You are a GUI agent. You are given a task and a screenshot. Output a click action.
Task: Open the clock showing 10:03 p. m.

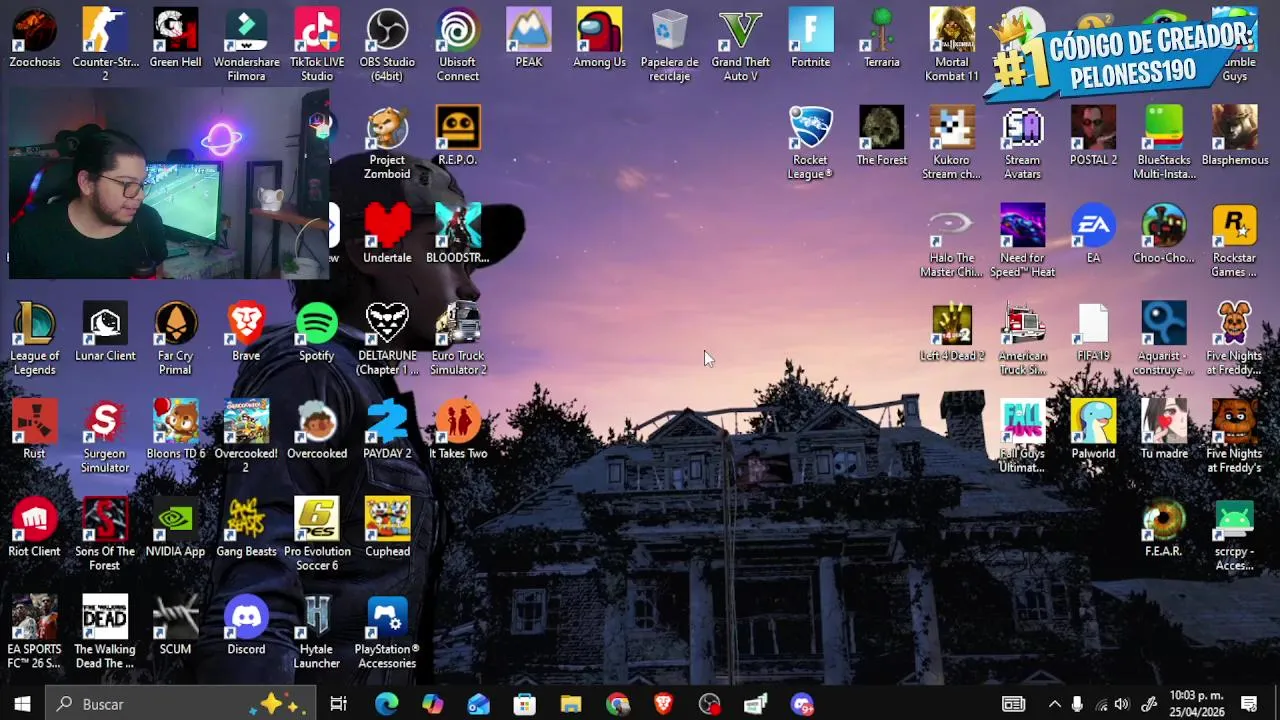1196,704
